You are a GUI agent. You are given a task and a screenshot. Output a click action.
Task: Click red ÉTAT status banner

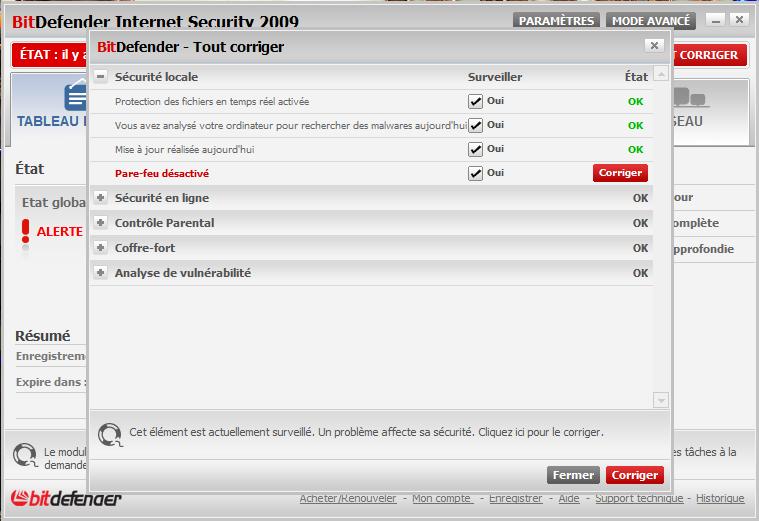tap(50, 55)
